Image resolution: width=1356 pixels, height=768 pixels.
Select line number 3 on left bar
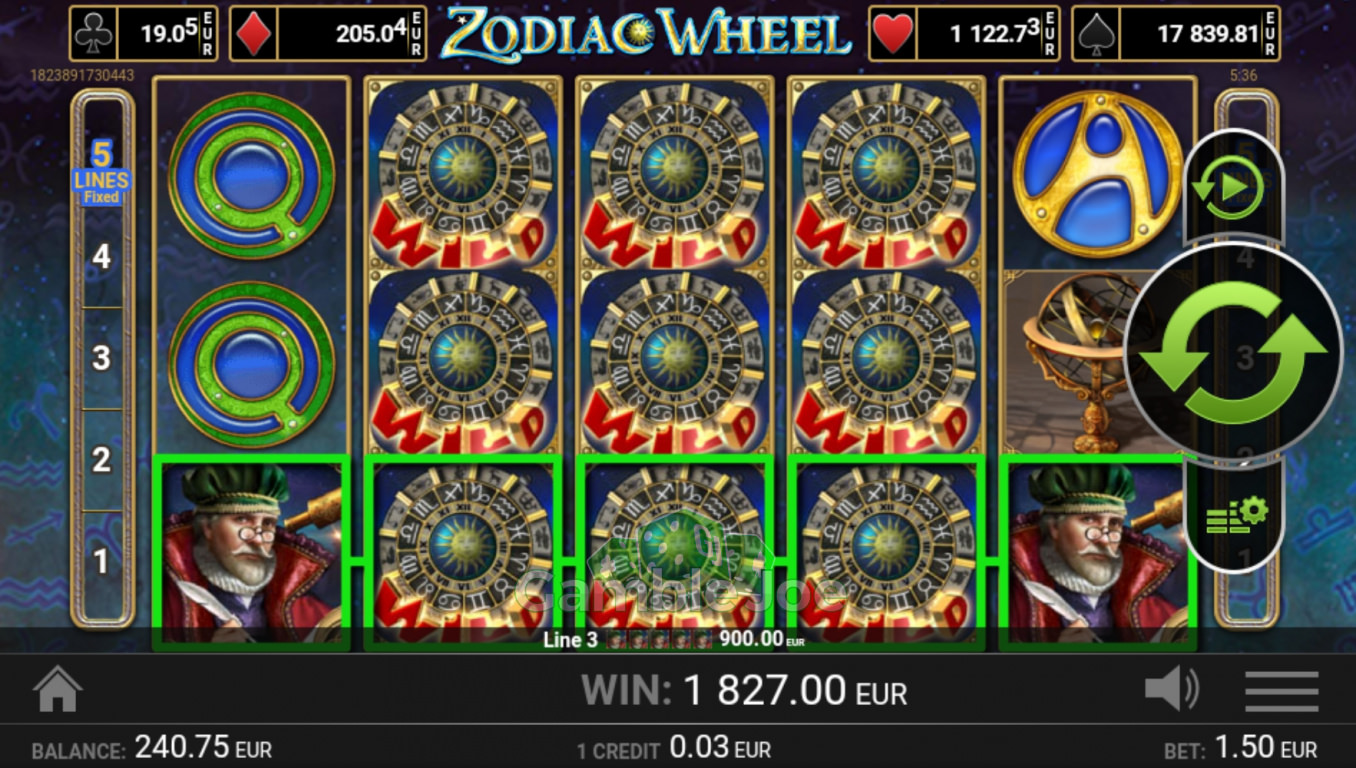pos(101,358)
